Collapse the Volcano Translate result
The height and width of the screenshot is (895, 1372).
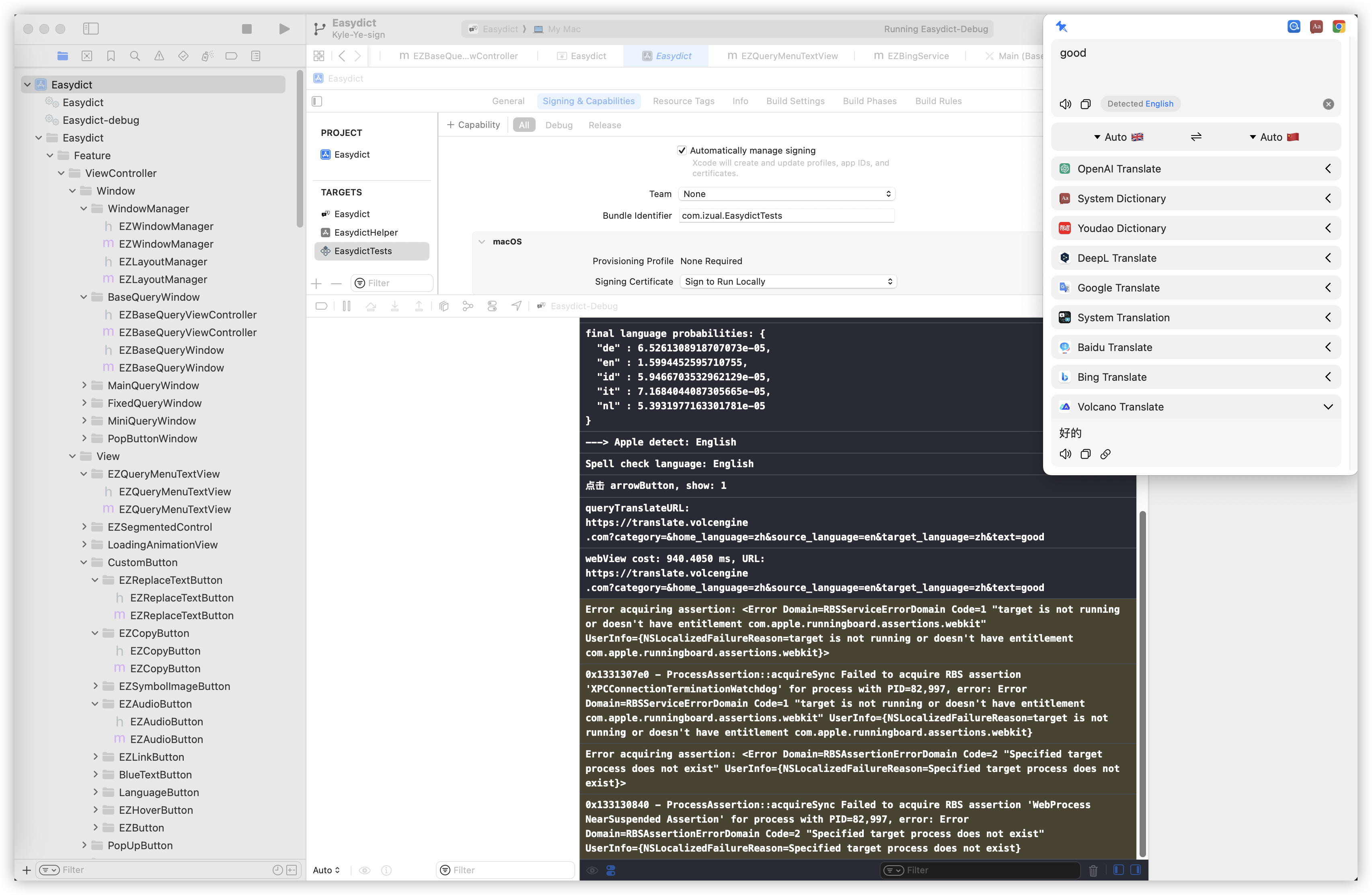(x=1328, y=407)
